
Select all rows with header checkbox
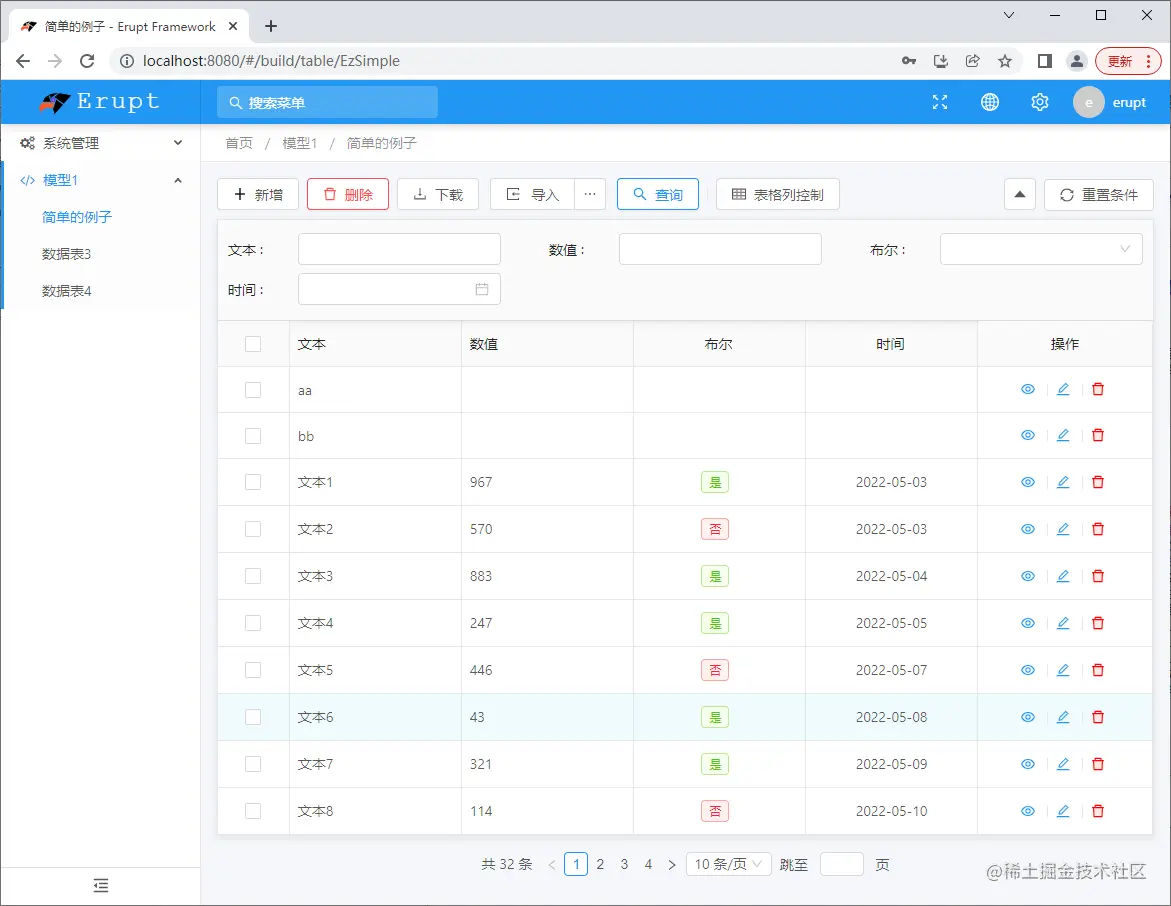pyautogui.click(x=253, y=344)
